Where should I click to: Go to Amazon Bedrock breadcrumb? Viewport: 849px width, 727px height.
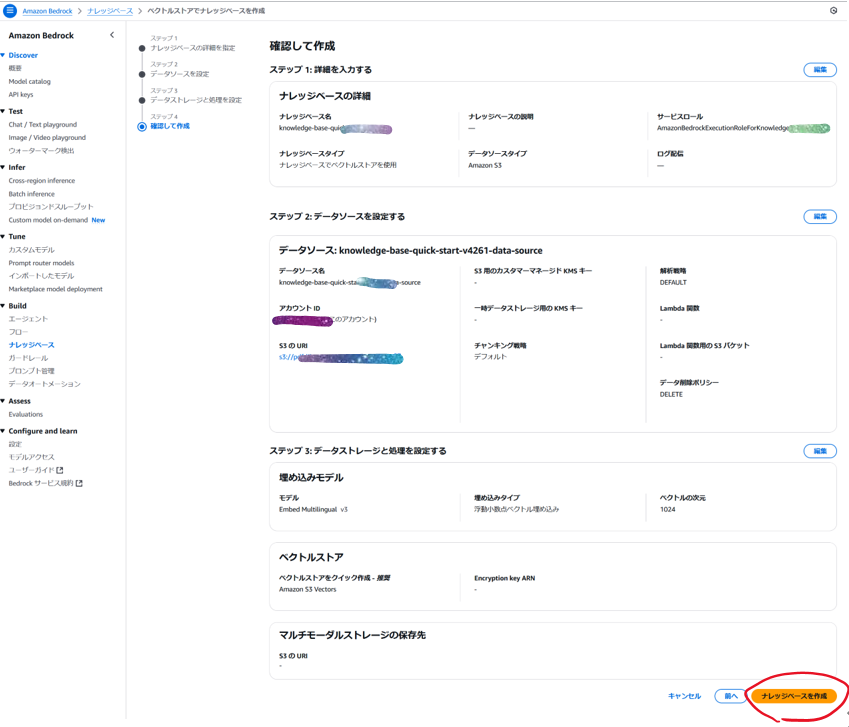click(47, 11)
